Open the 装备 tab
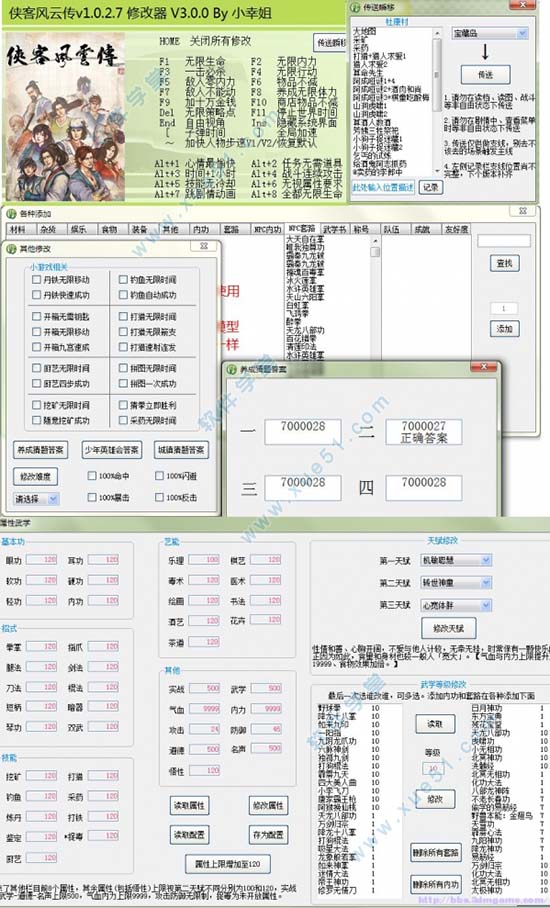The width and height of the screenshot is (550, 908). [x=140, y=229]
